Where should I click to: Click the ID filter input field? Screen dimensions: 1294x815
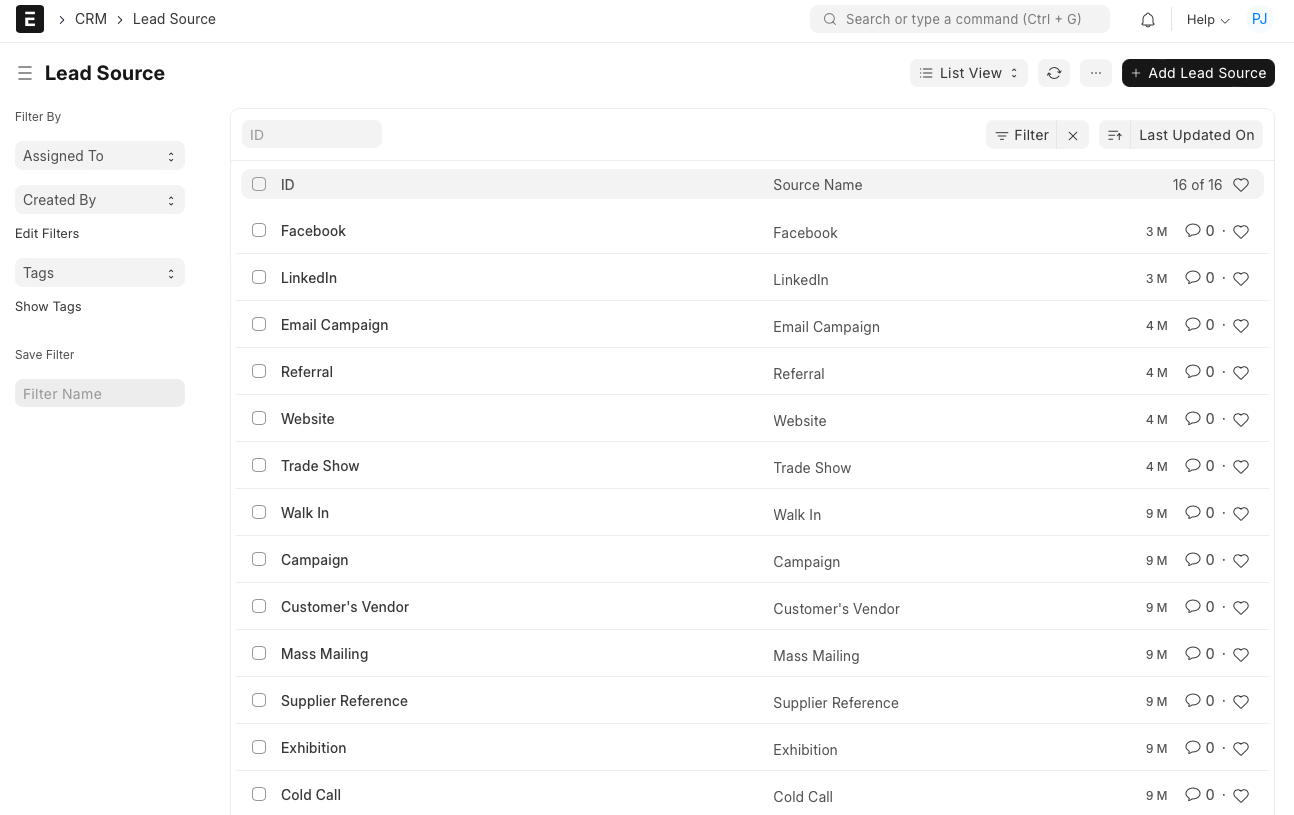pos(311,133)
